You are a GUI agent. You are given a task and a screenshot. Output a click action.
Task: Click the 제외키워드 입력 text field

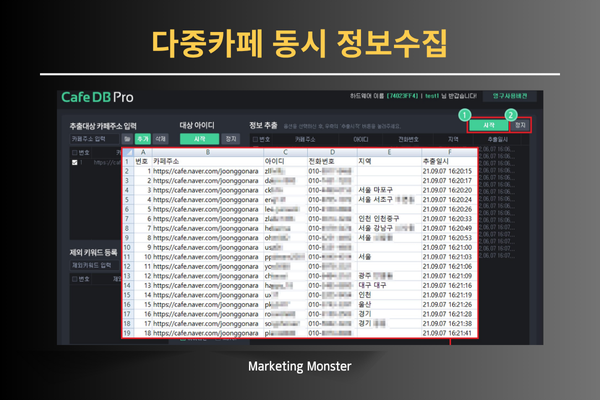click(94, 265)
